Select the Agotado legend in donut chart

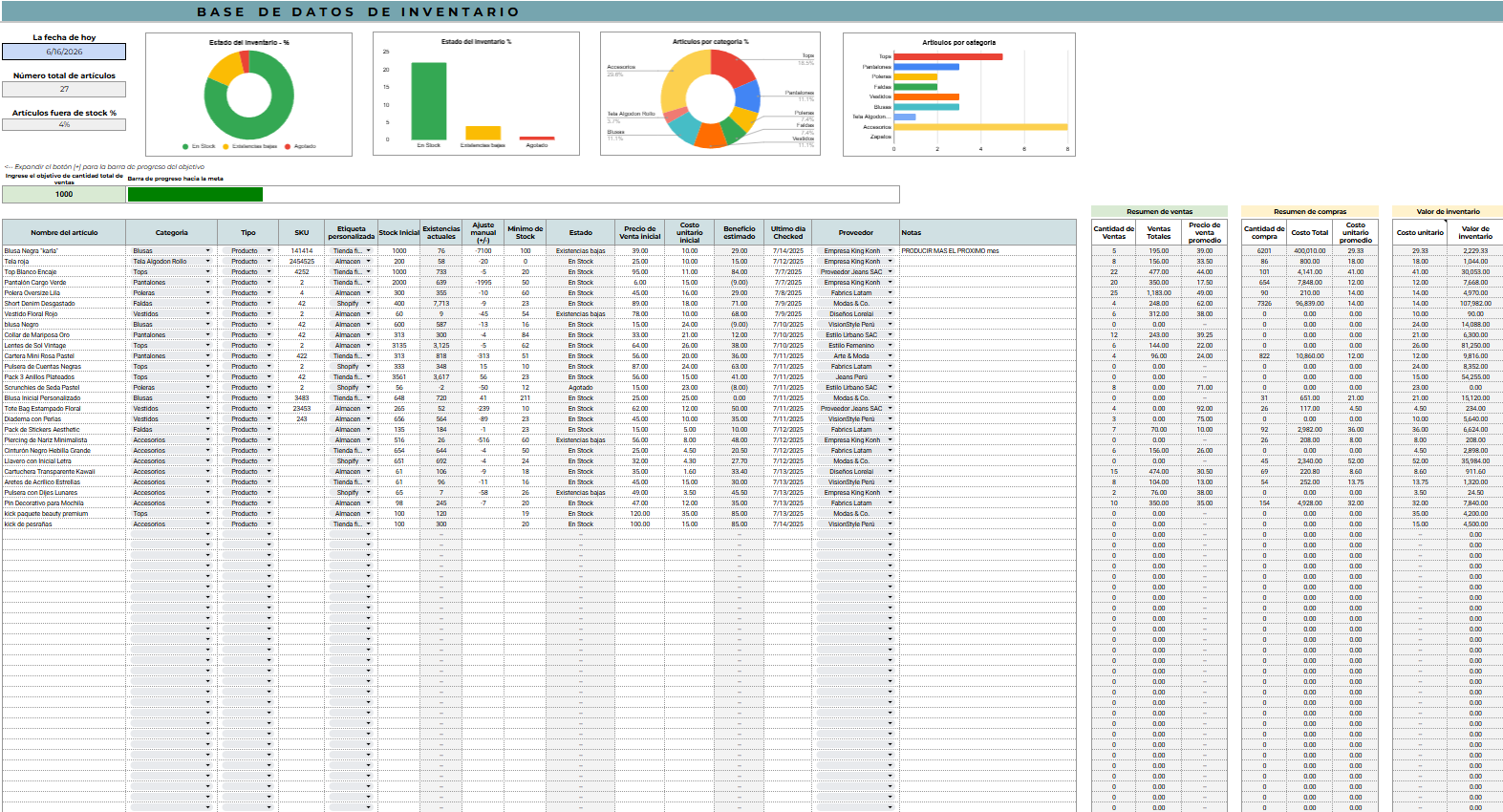[301, 146]
